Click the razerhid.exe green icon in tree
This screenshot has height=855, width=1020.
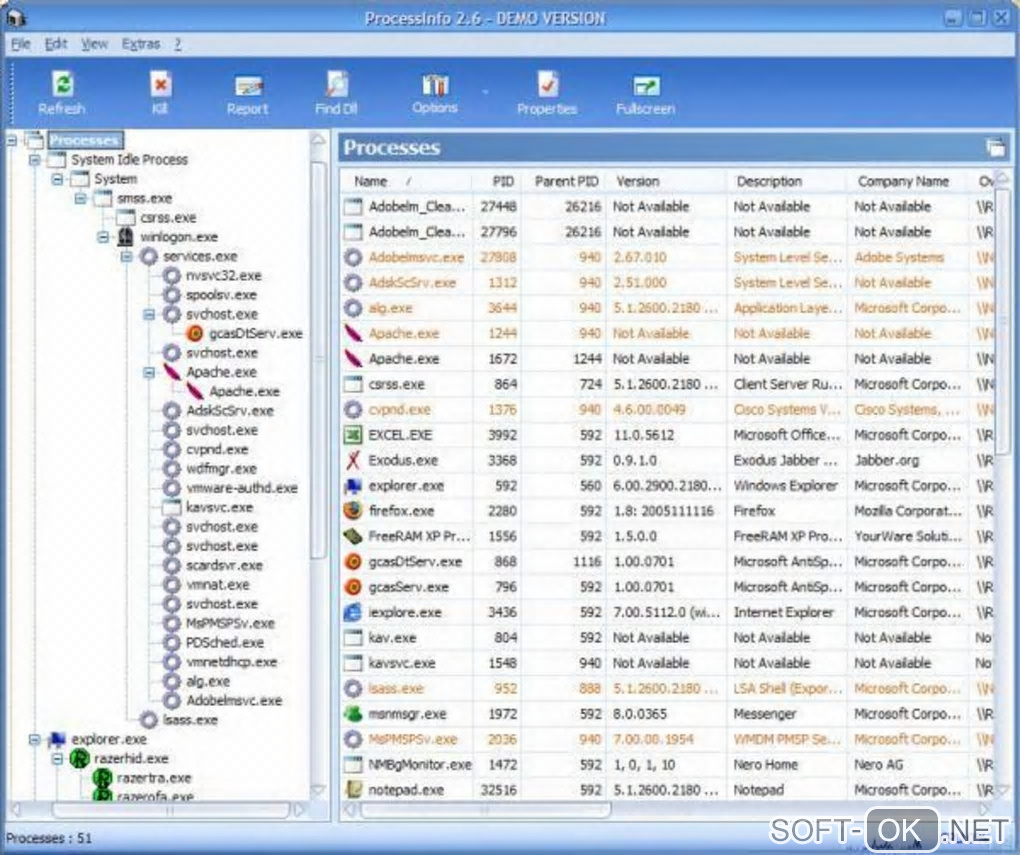click(79, 759)
